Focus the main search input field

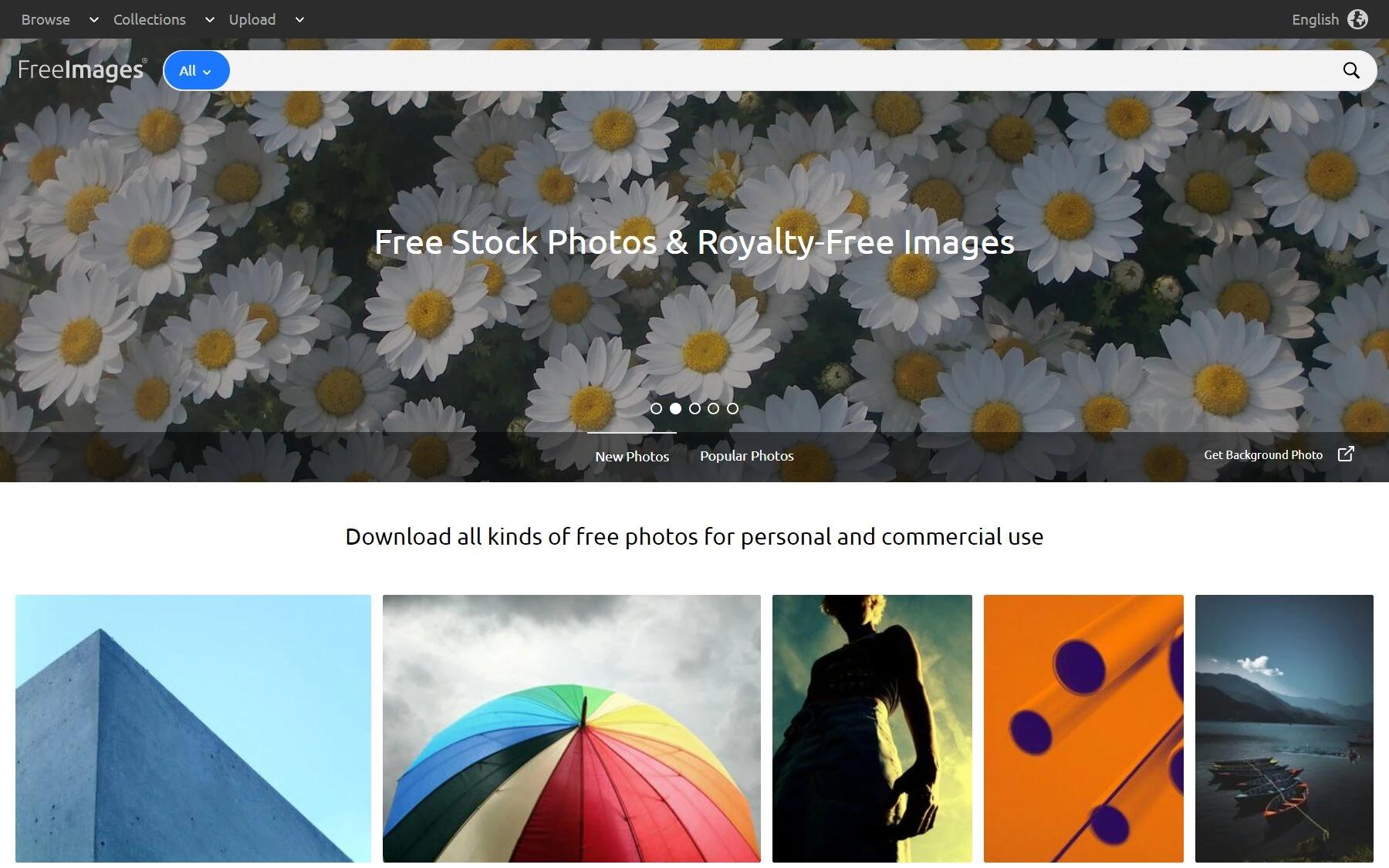(x=783, y=70)
